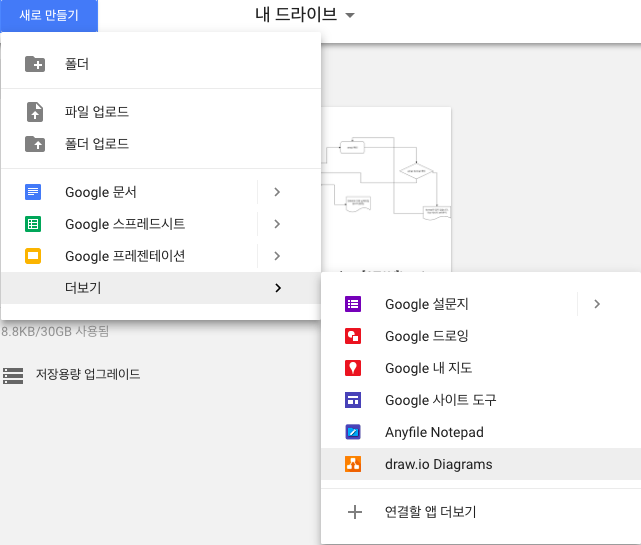Expand the 더보기 submenu arrow
641x545 pixels.
coord(278,288)
